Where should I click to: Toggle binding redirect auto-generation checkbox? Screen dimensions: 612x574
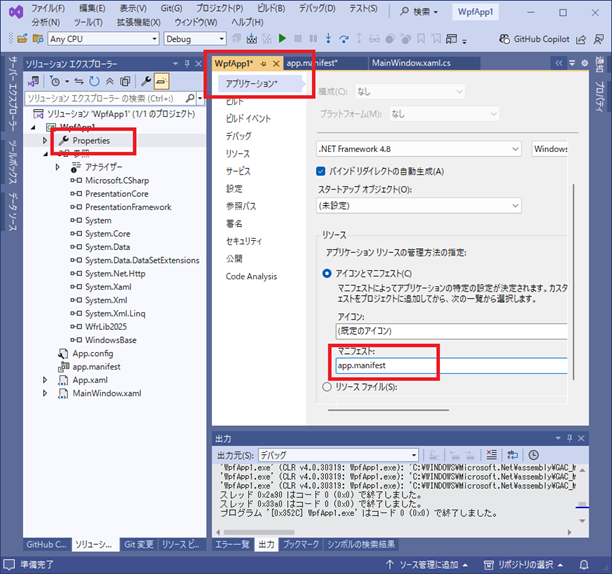tap(321, 171)
